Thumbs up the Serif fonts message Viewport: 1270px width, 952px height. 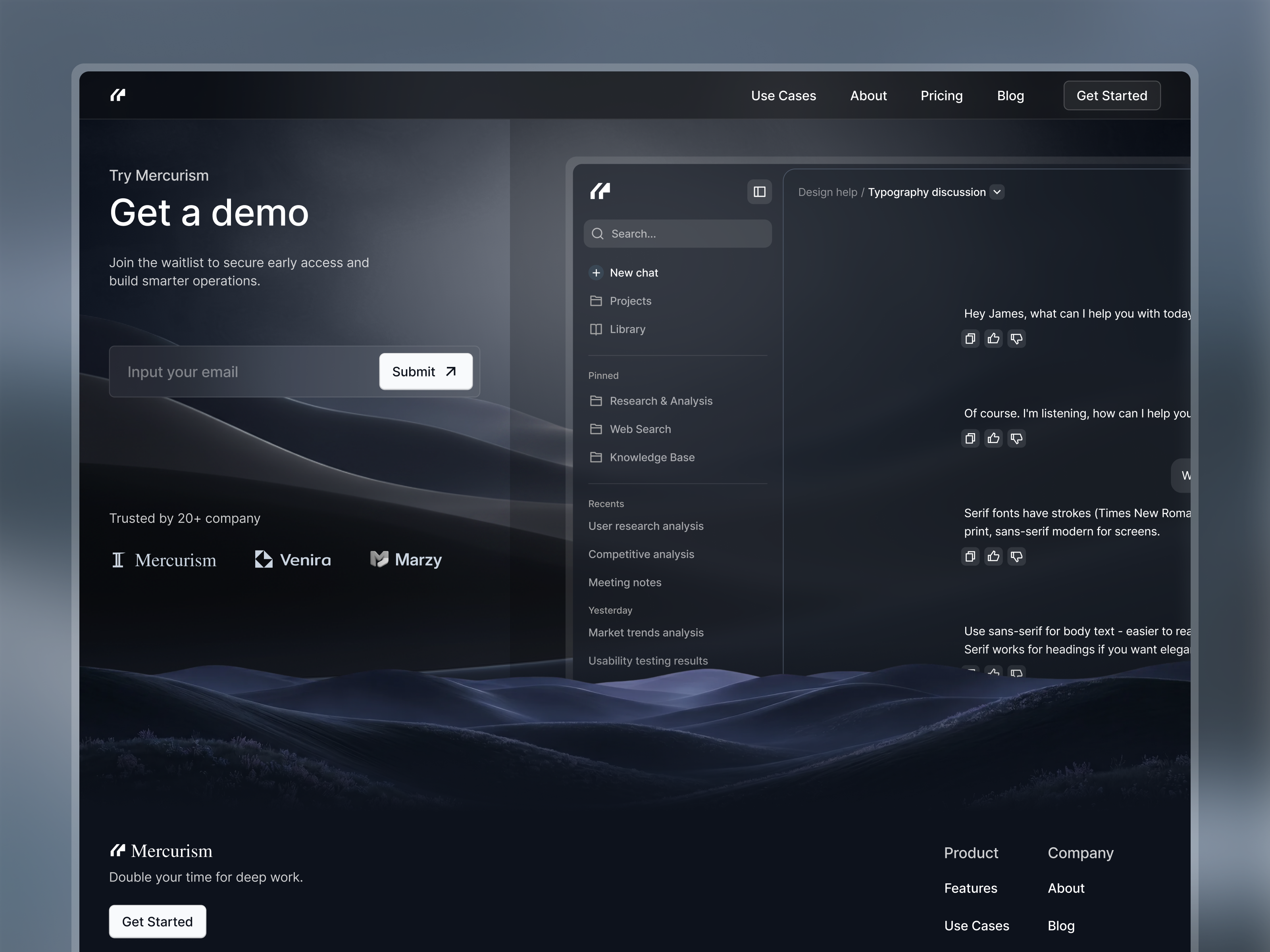993,556
